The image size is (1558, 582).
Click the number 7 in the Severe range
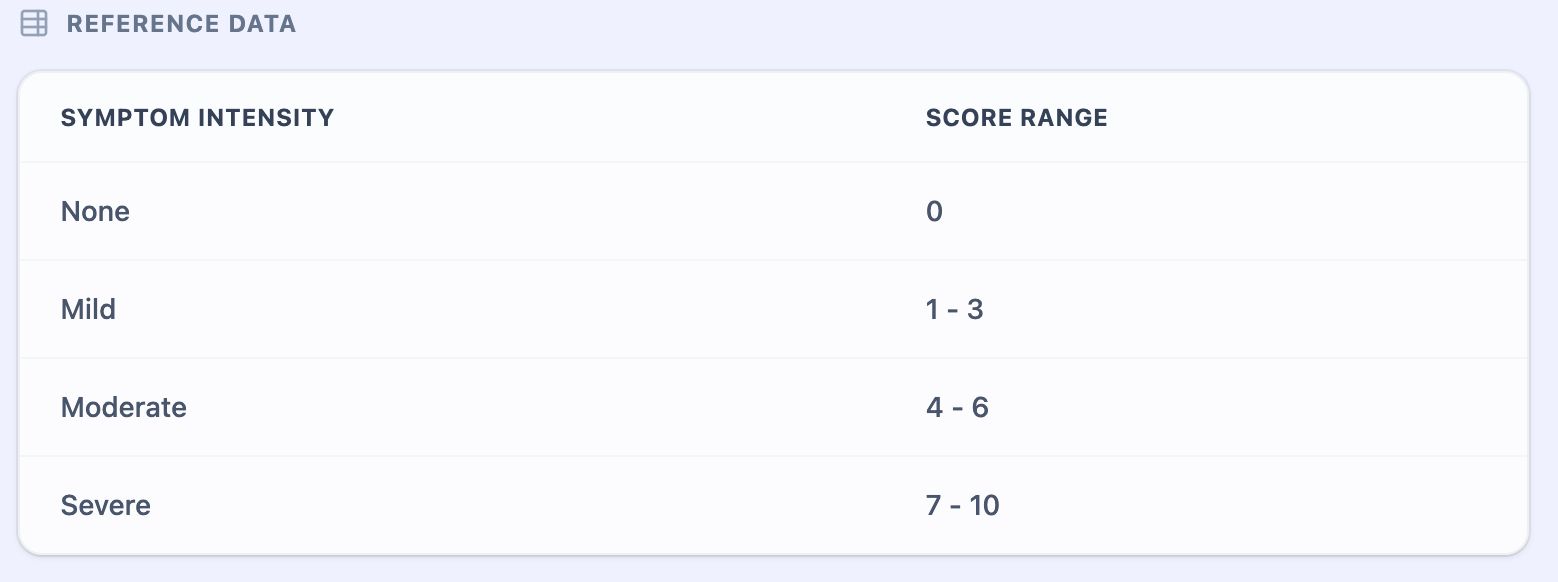(x=934, y=506)
